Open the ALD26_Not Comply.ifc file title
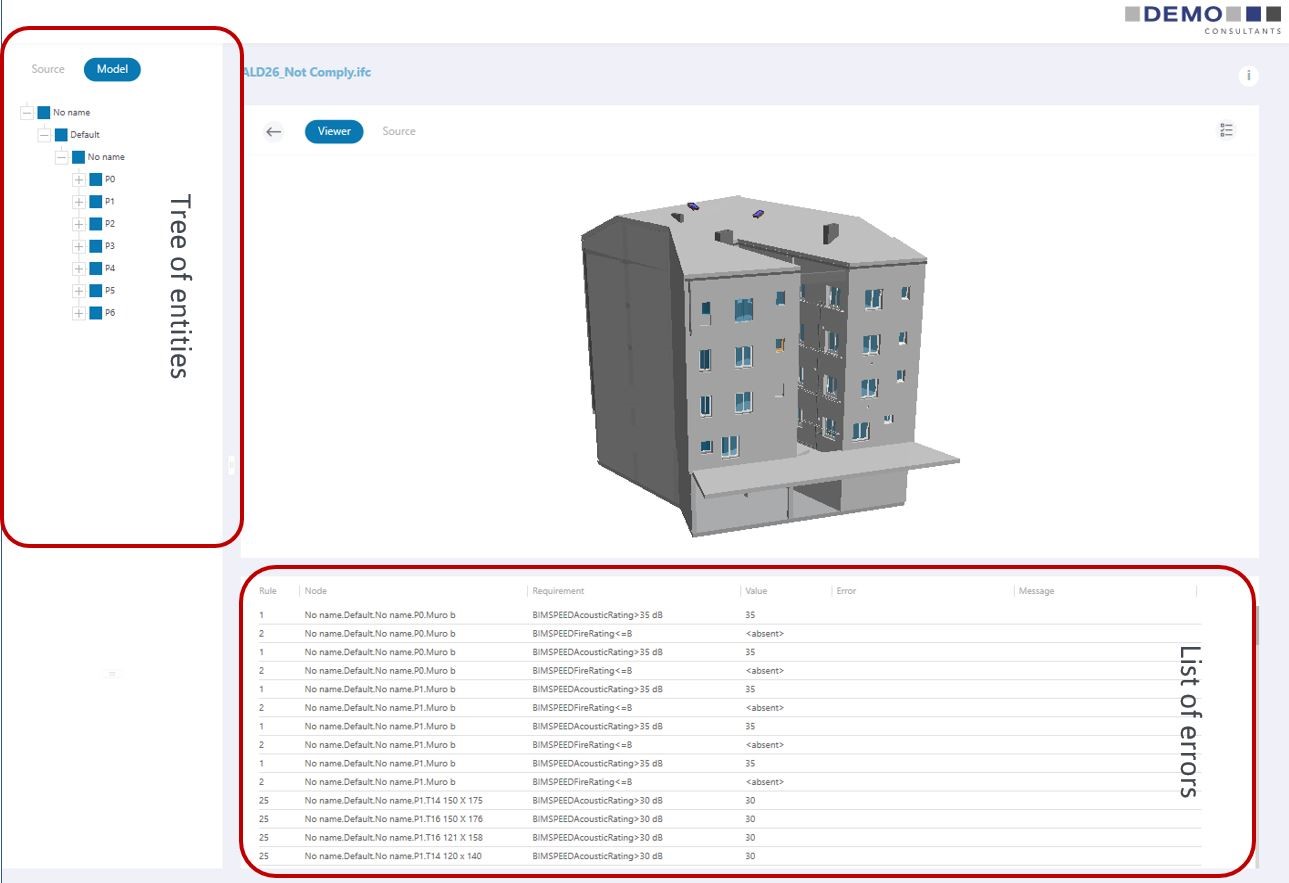This screenshot has height=883, width=1289. [x=306, y=73]
